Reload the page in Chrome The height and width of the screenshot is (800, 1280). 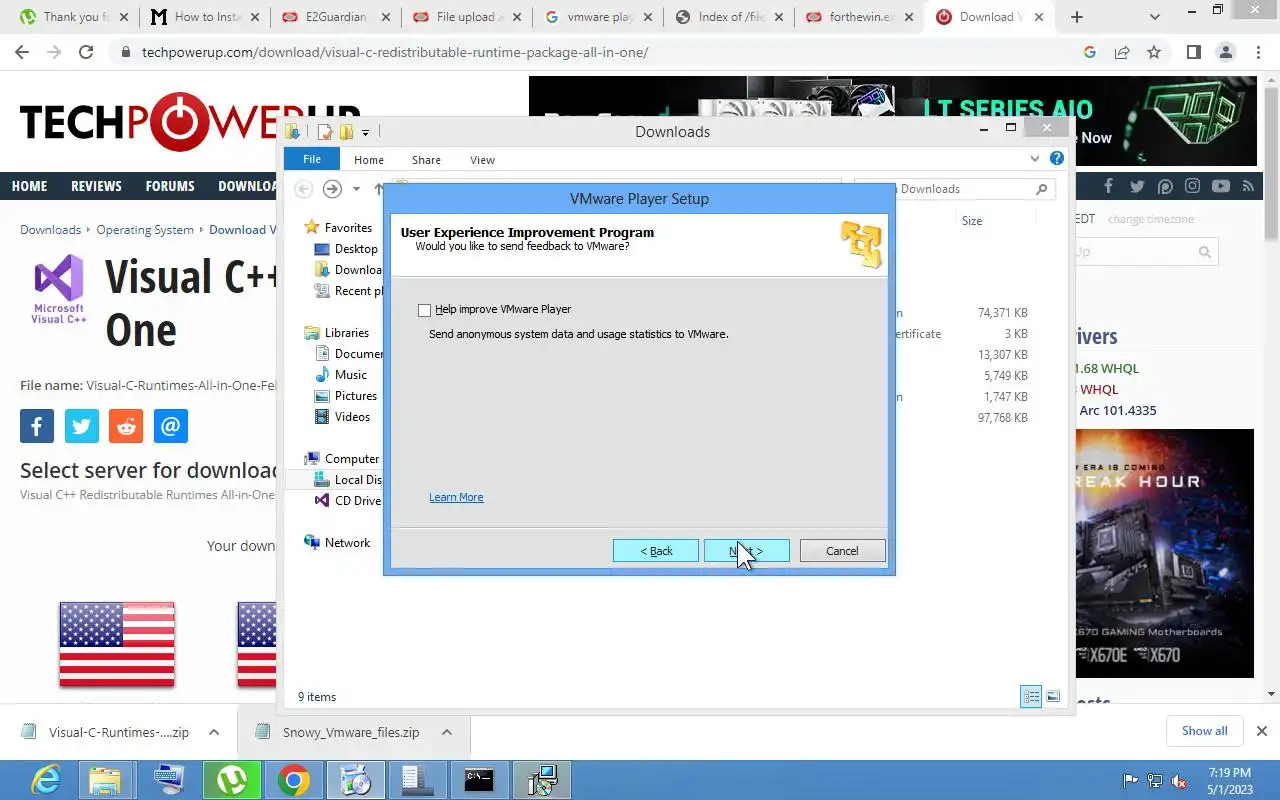point(86,52)
